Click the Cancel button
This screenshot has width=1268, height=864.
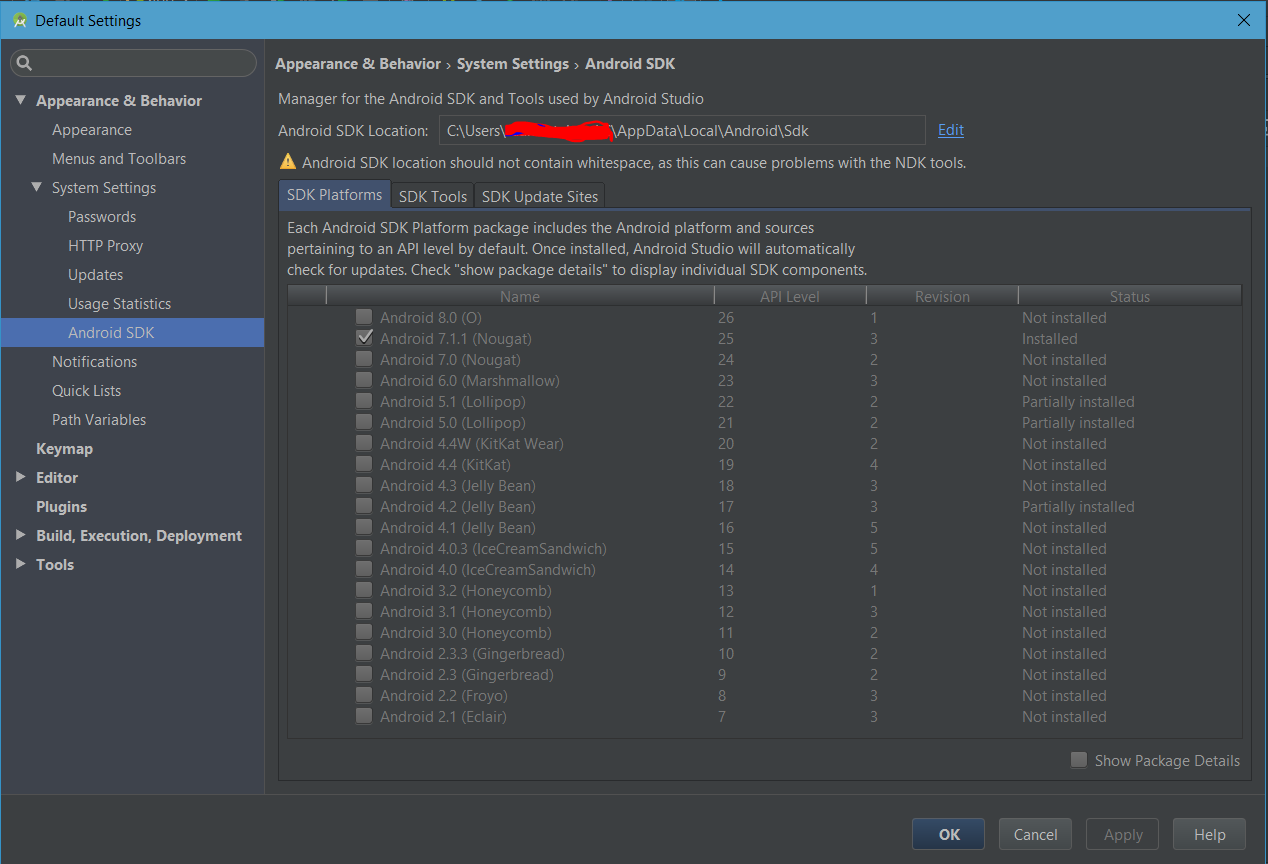click(1035, 834)
